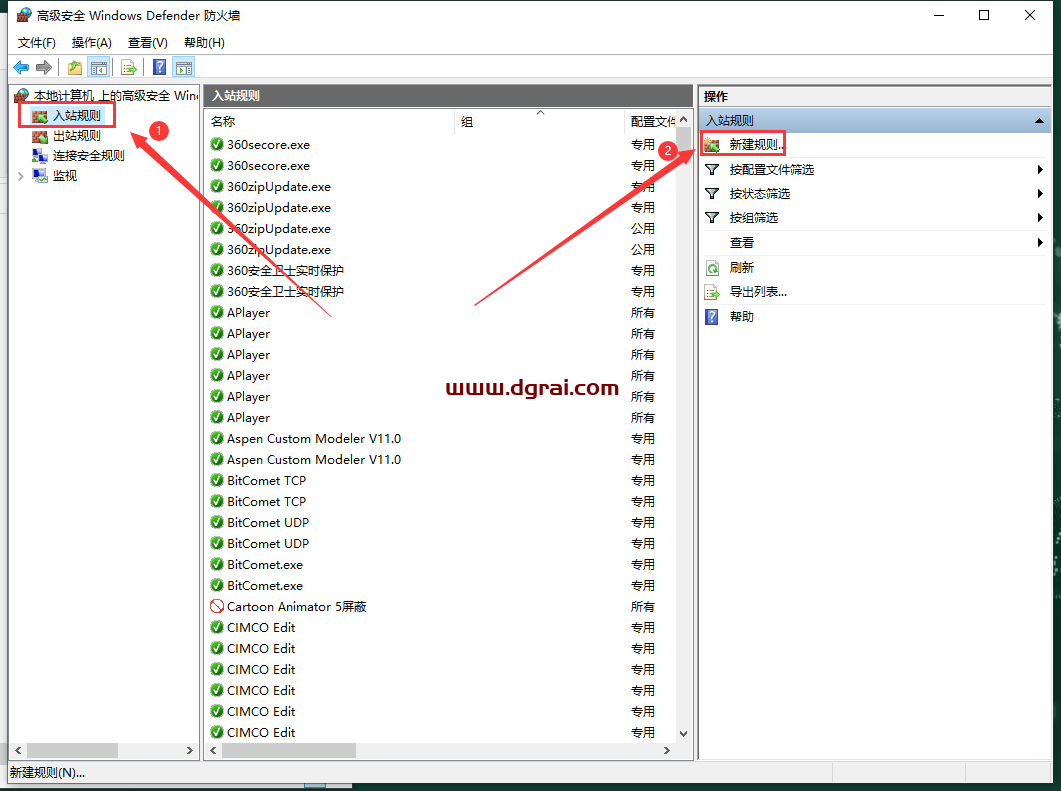The height and width of the screenshot is (791, 1061).
Task: Click the rules list horizontal scroll-right arrow
Action: (x=667, y=750)
